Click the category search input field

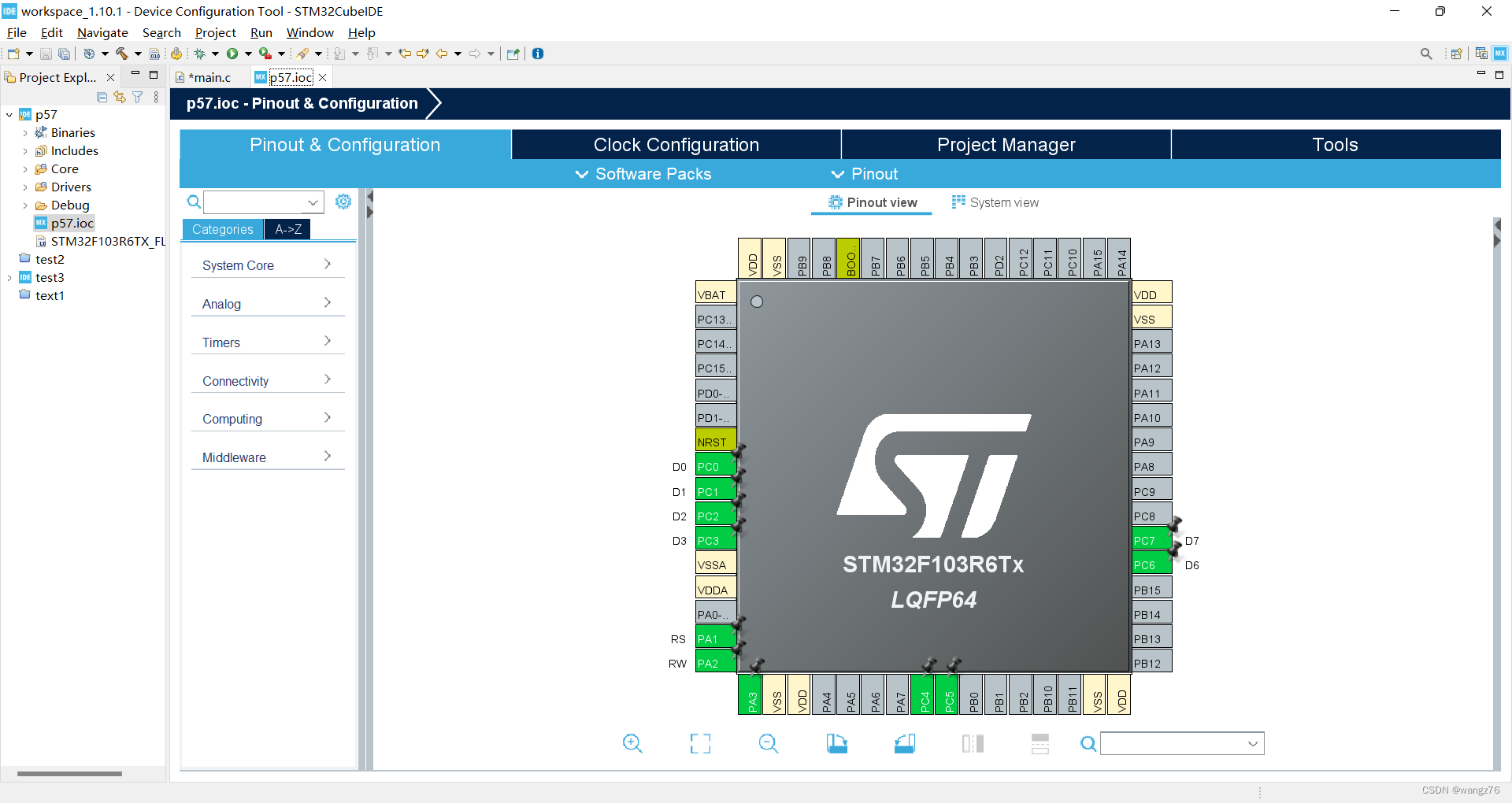(263, 202)
